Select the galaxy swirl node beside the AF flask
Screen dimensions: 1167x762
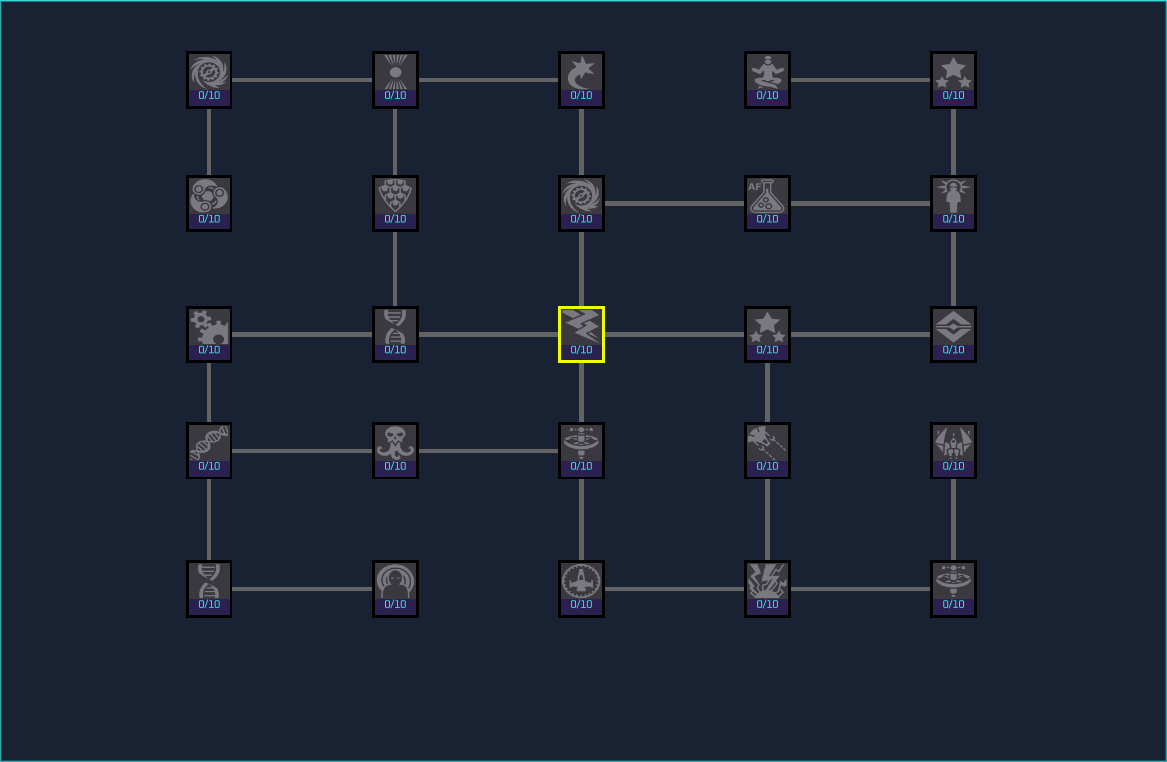tap(581, 204)
